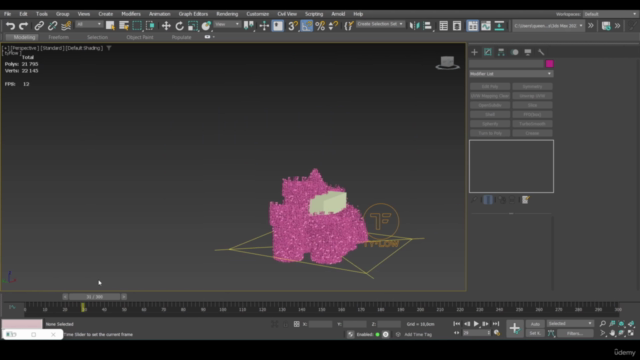Switch to the Freeform ribbon tab

tap(58, 37)
